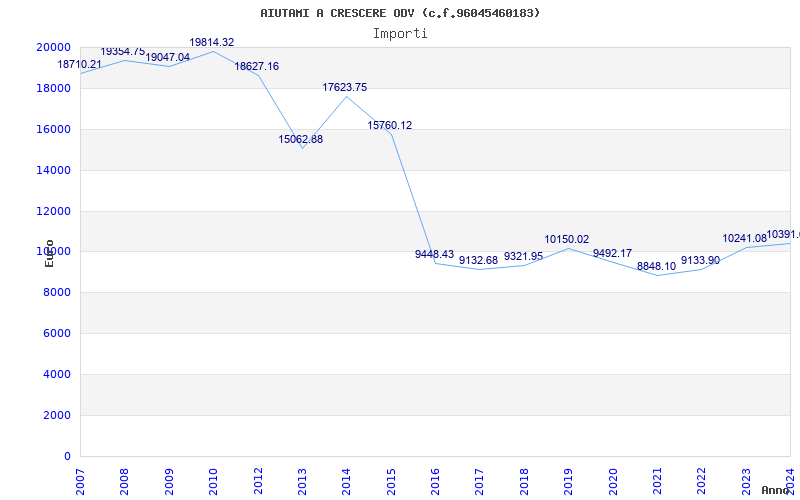800x500 pixels.
Task: Click the x-axis year 2010
Action: click(x=214, y=481)
